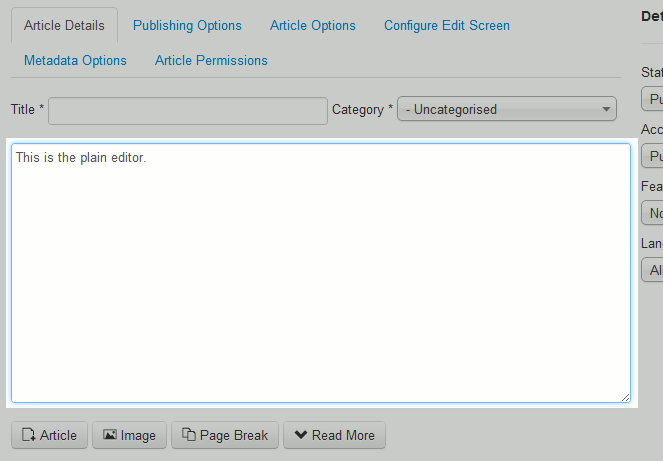Open the Status dropdown in right sidebar
Image resolution: width=663 pixels, height=461 pixels.
point(652,100)
